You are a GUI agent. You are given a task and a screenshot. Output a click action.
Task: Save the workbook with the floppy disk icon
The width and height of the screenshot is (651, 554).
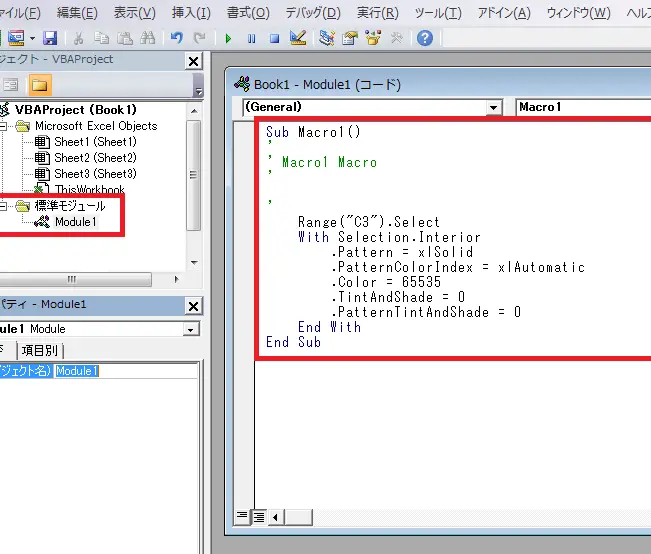click(x=50, y=38)
